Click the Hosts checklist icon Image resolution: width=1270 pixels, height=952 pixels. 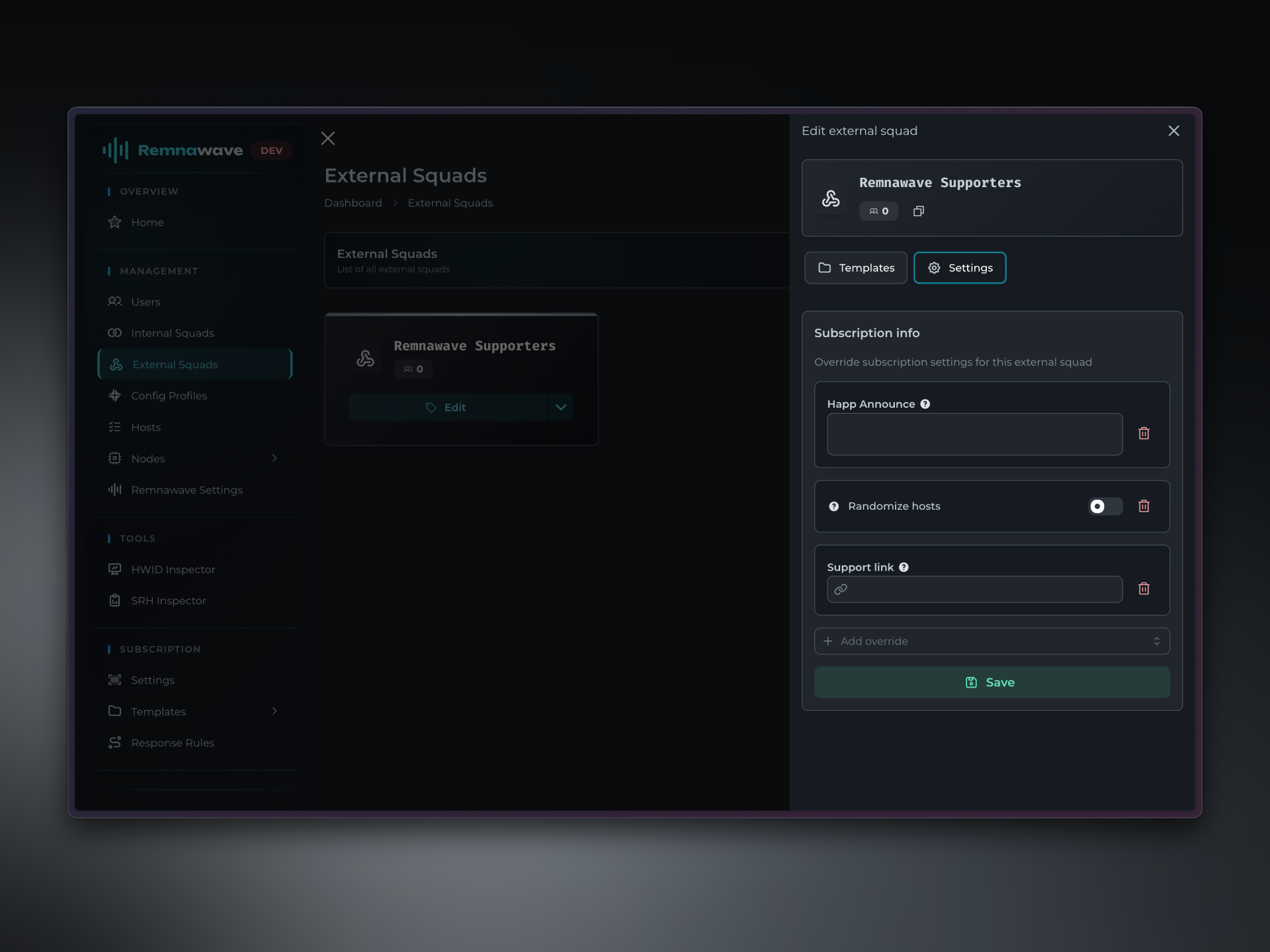115,427
